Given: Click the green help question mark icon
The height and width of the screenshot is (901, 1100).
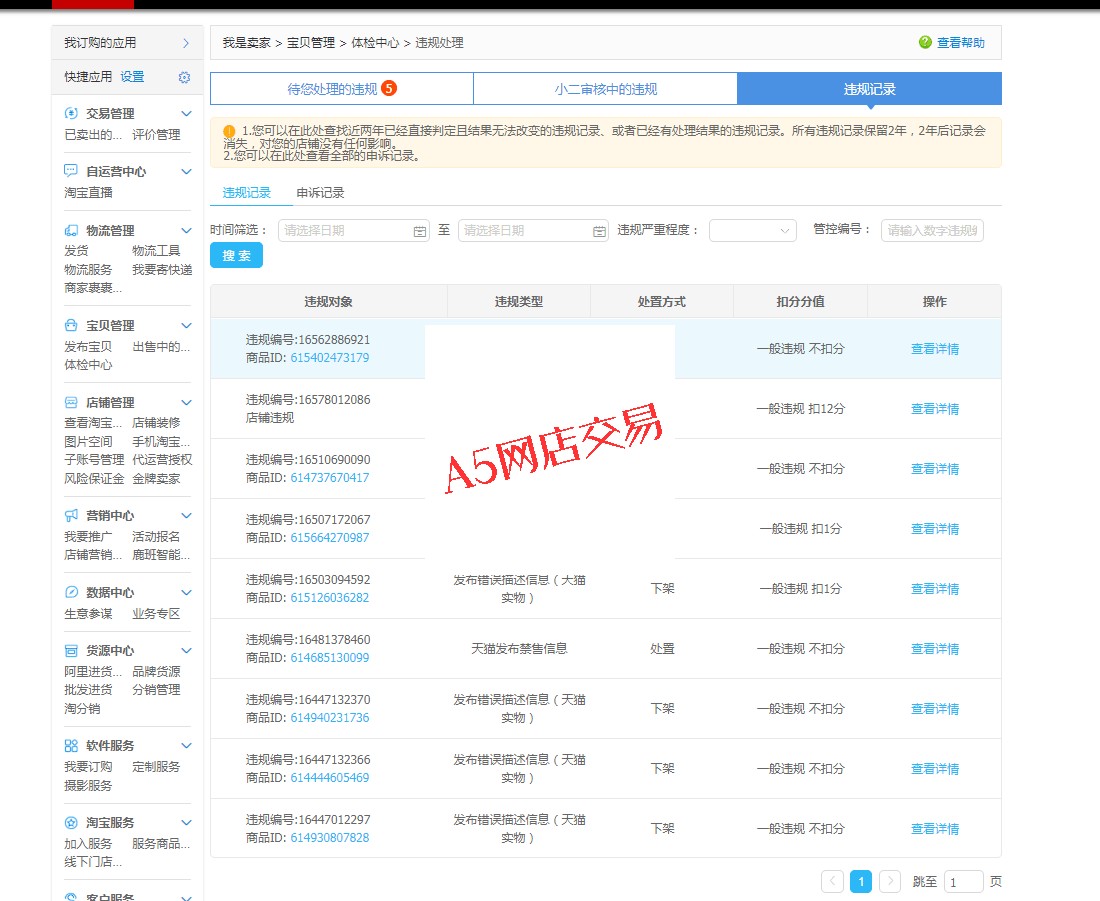Looking at the screenshot, I should click(x=925, y=42).
